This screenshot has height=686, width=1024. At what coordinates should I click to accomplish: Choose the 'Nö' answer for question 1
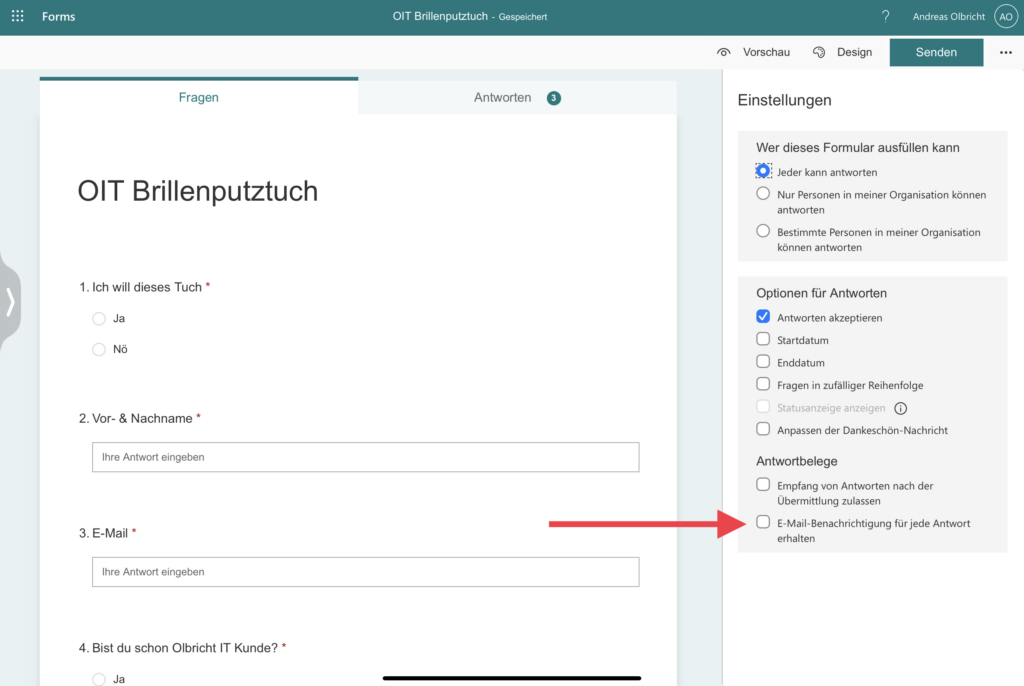coord(99,349)
